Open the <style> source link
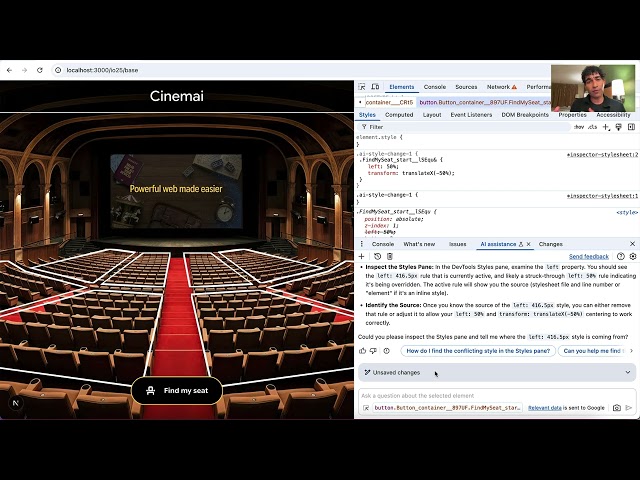640x480 pixels. [x=627, y=212]
